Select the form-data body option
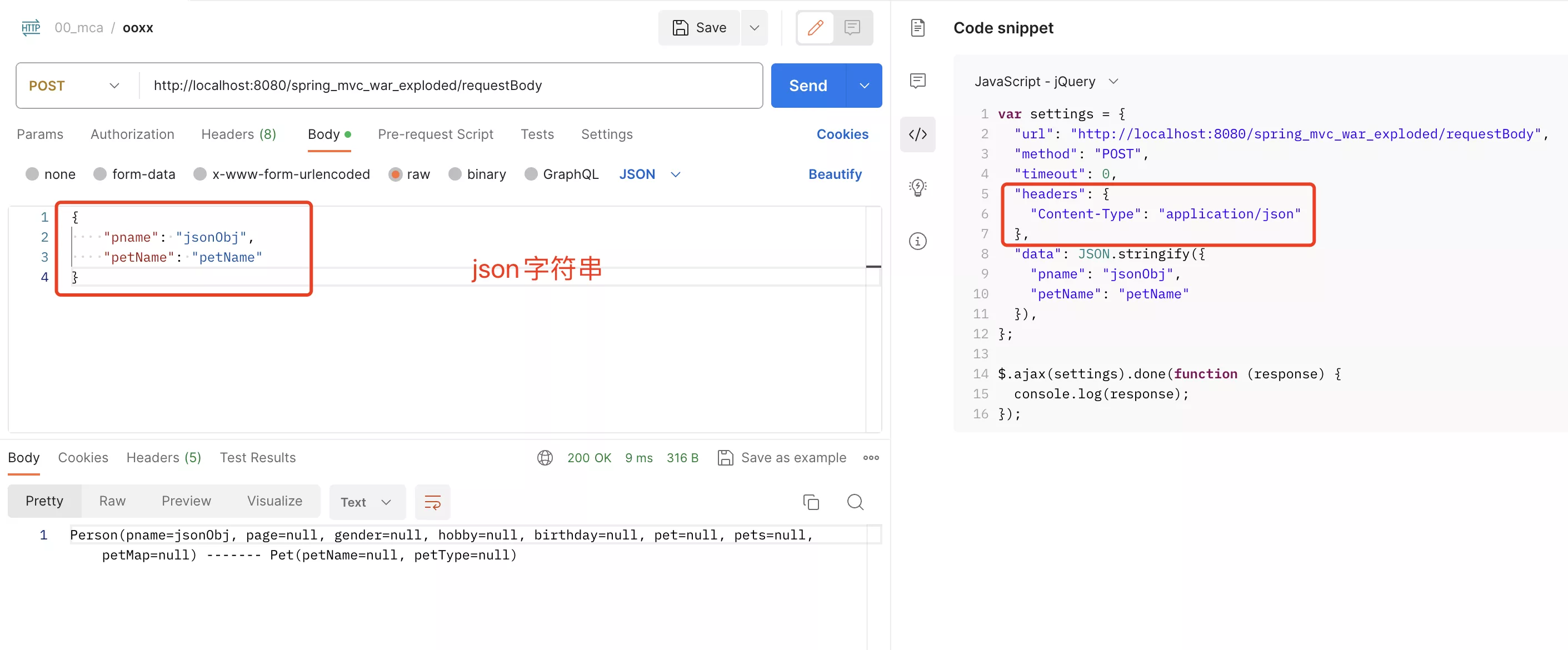Viewport: 1568px width, 650px height. pyautogui.click(x=100, y=174)
